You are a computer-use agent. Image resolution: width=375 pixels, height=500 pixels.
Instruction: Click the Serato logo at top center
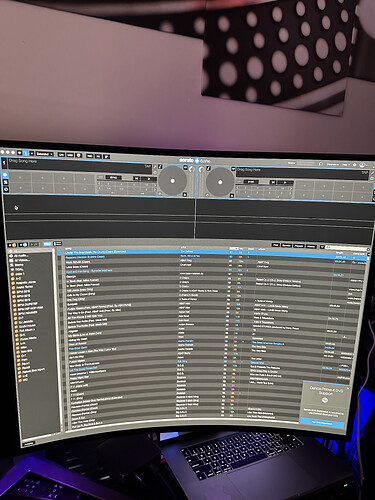(187, 160)
